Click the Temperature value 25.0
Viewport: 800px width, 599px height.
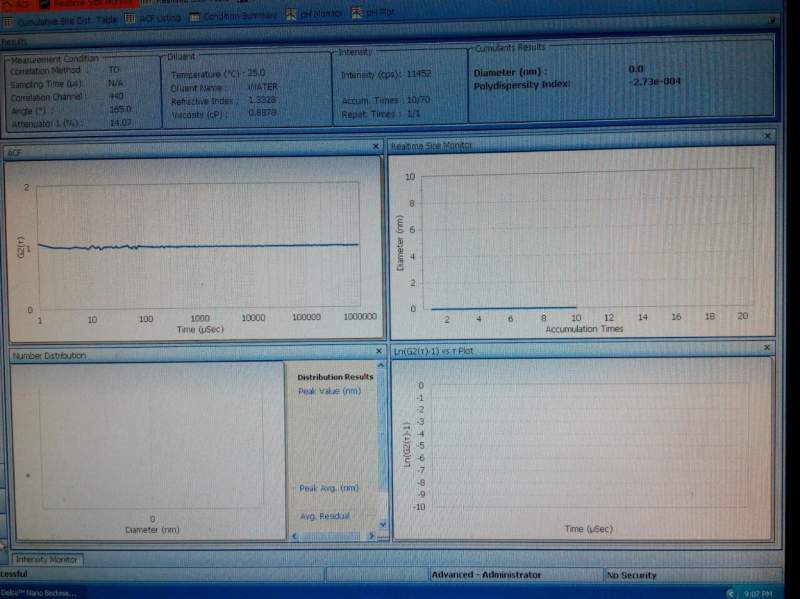coord(256,73)
